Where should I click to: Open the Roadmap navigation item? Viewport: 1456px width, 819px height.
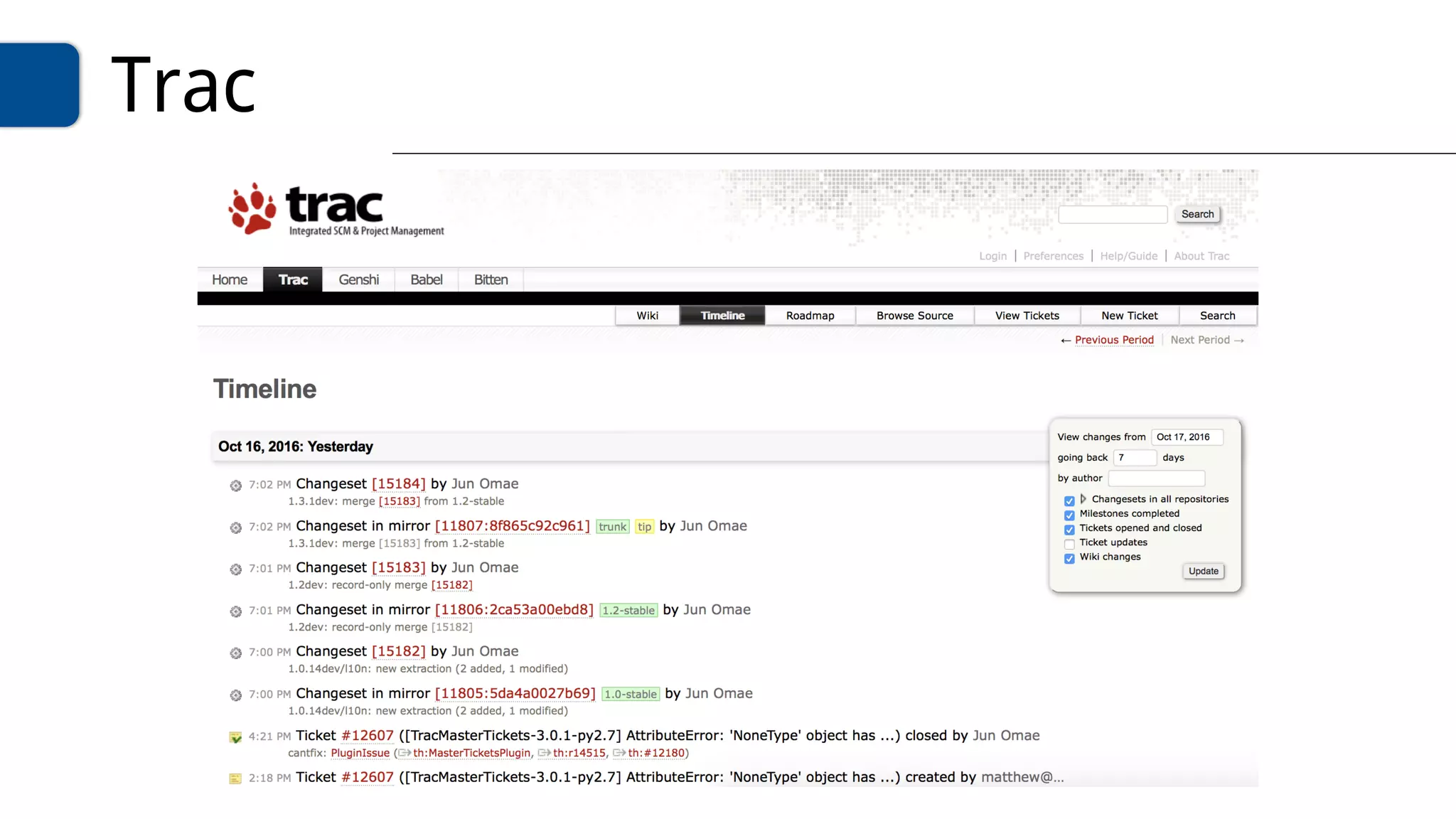[810, 316]
